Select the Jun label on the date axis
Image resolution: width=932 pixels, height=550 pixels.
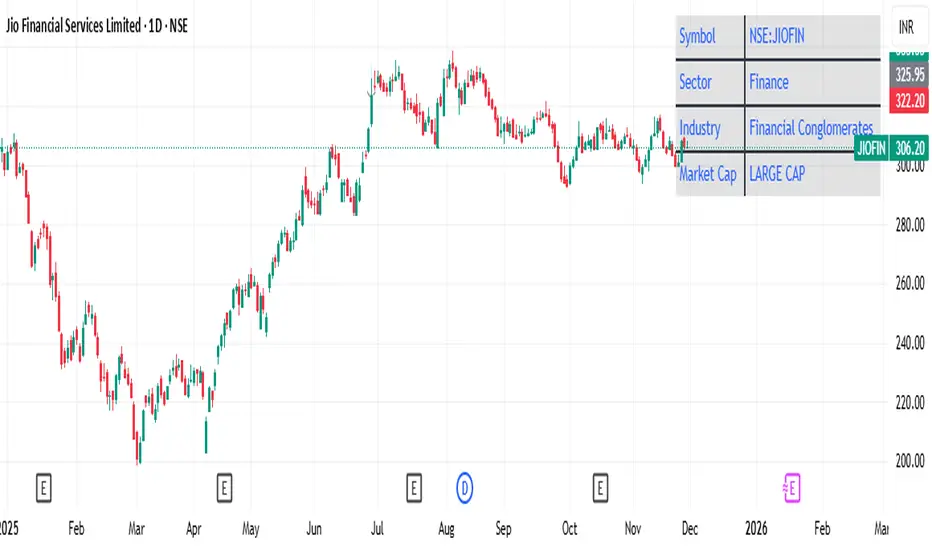[x=314, y=527]
